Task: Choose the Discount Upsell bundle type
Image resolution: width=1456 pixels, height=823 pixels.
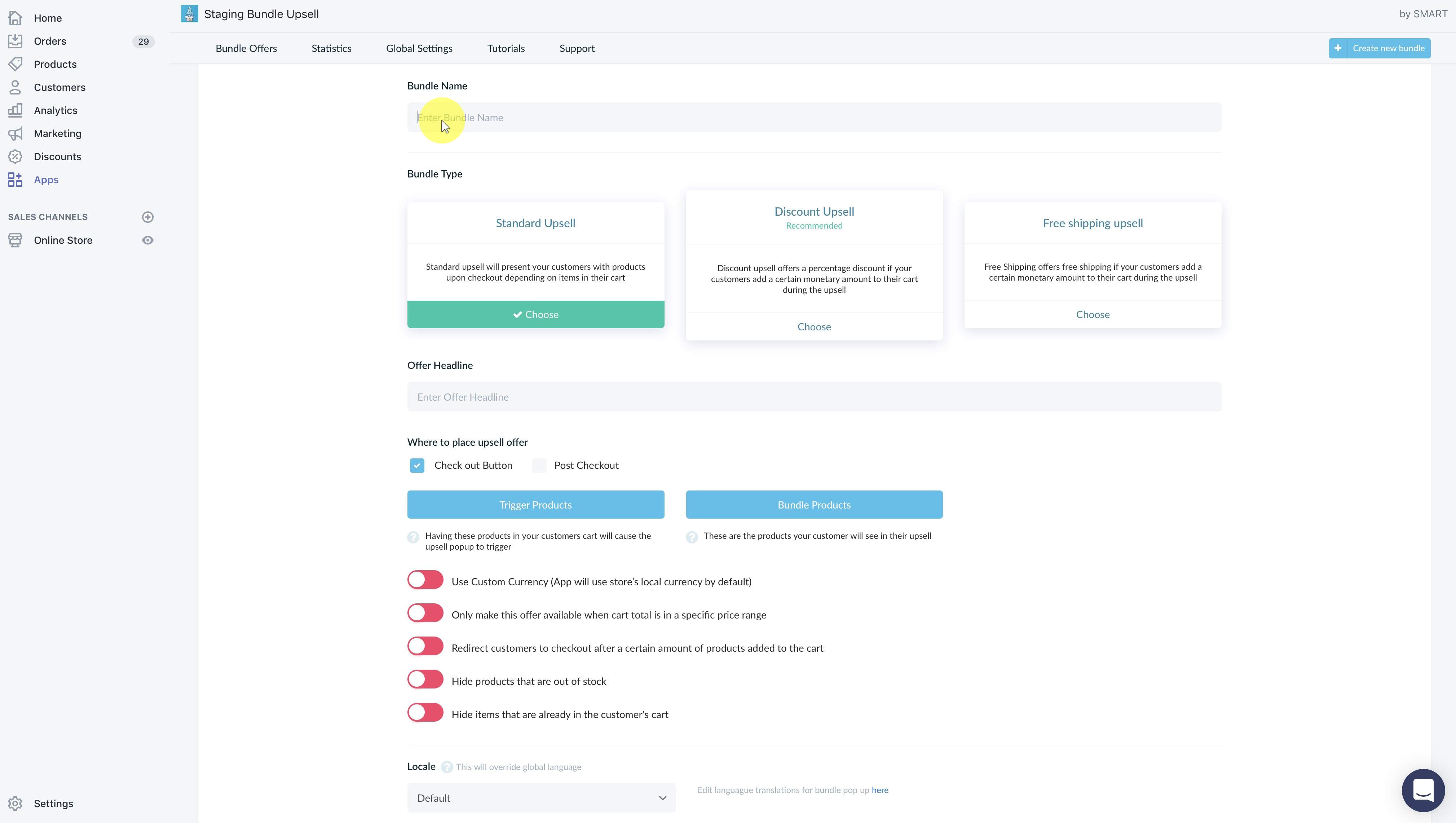Action: (x=814, y=327)
